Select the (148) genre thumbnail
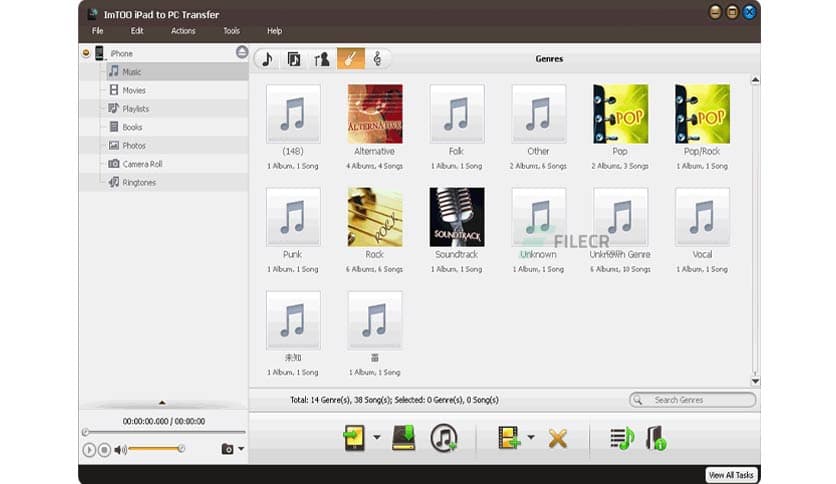This screenshot has height=484, width=836. click(293, 114)
